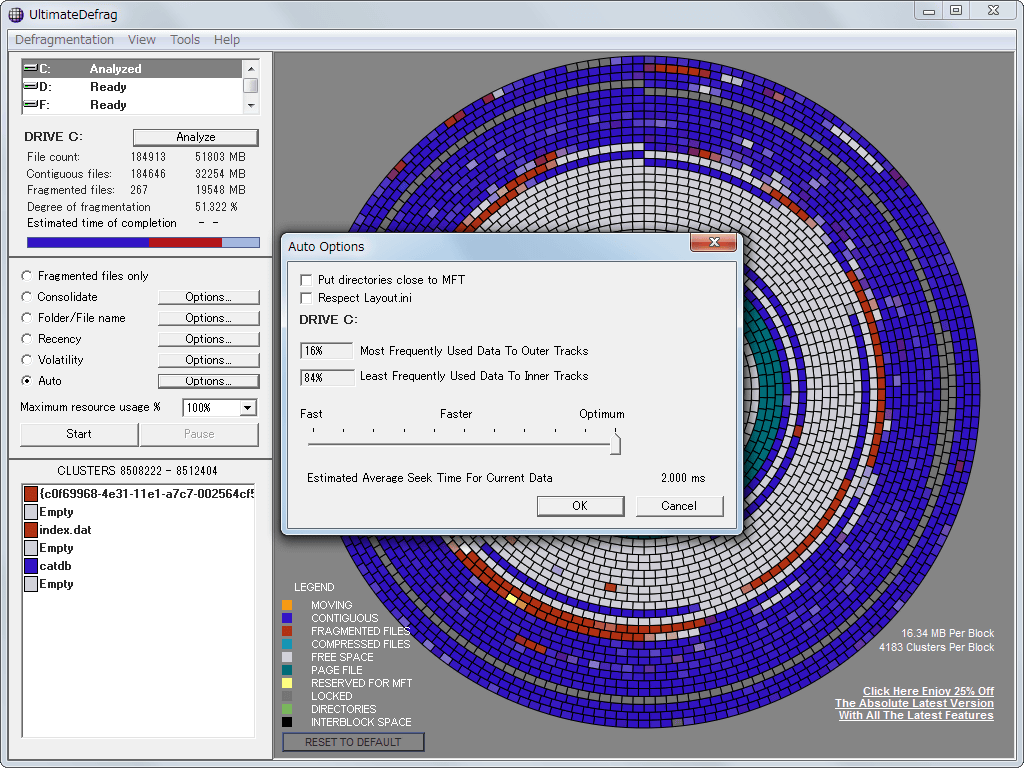Click the black INTERBLOCK SPACE swatch
Image resolution: width=1024 pixels, height=768 pixels.
click(x=287, y=722)
